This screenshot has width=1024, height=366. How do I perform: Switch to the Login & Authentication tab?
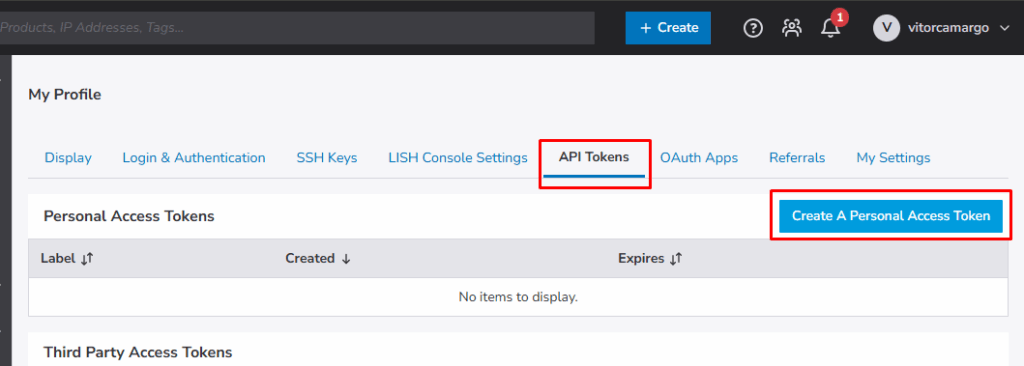pos(194,158)
